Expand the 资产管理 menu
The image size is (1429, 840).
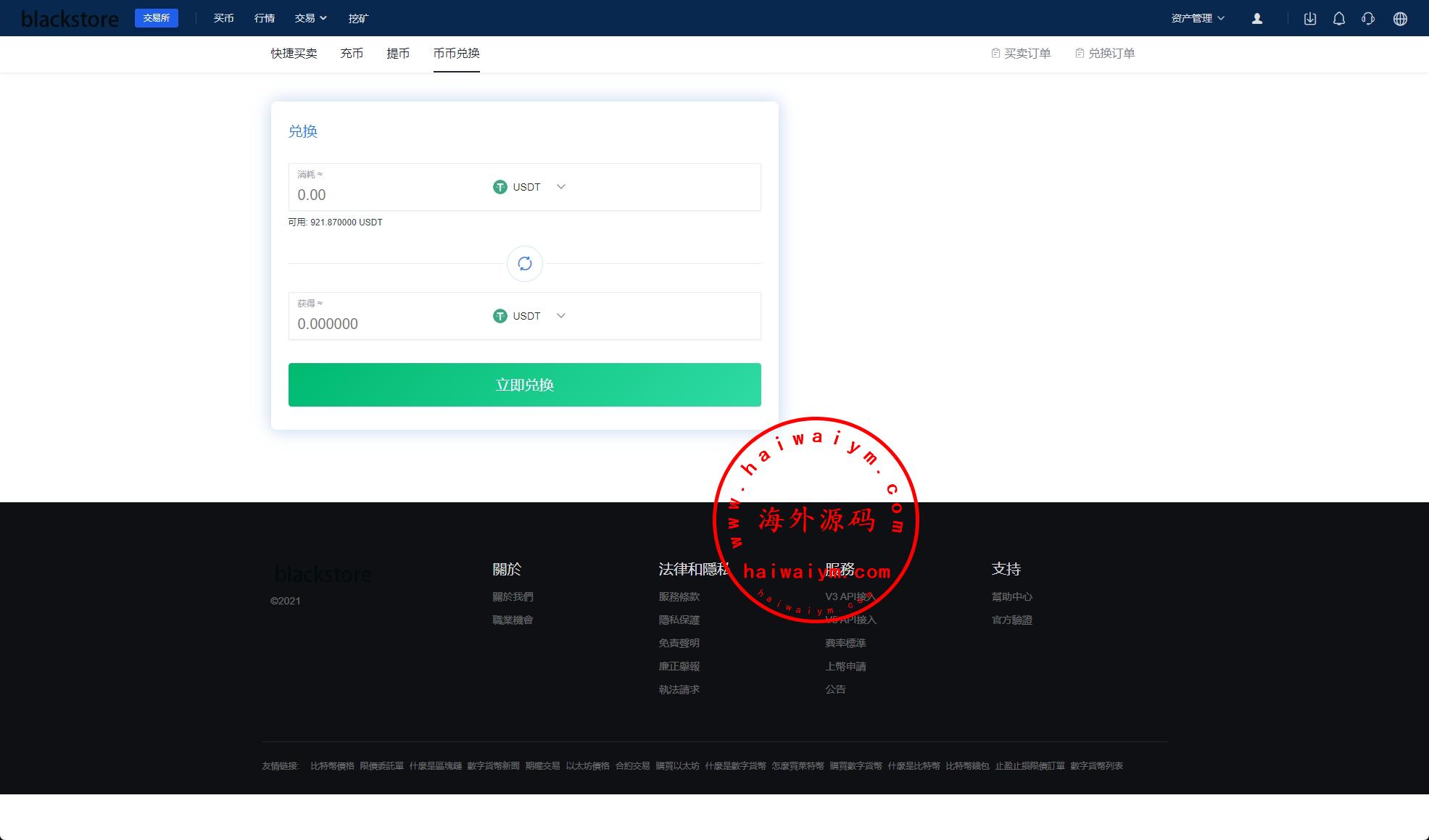click(1198, 18)
